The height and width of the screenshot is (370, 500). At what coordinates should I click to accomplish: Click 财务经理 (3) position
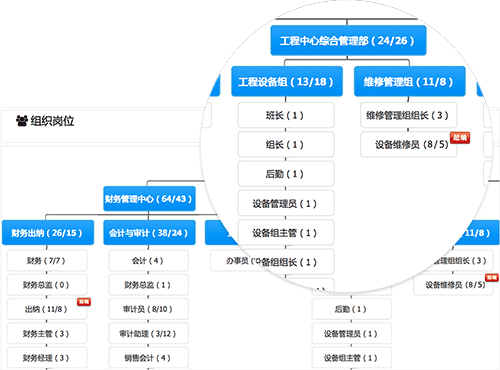point(47,358)
